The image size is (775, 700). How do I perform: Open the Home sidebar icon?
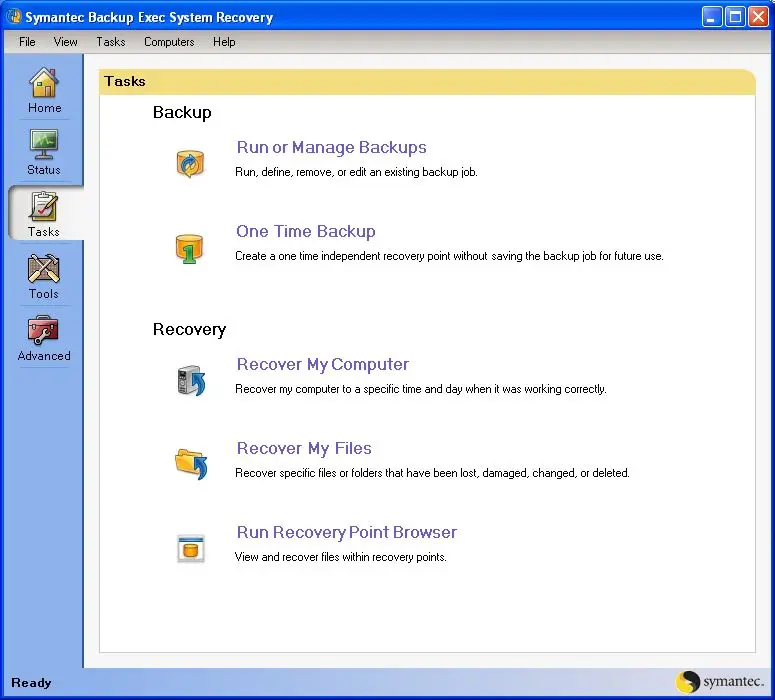[44, 83]
